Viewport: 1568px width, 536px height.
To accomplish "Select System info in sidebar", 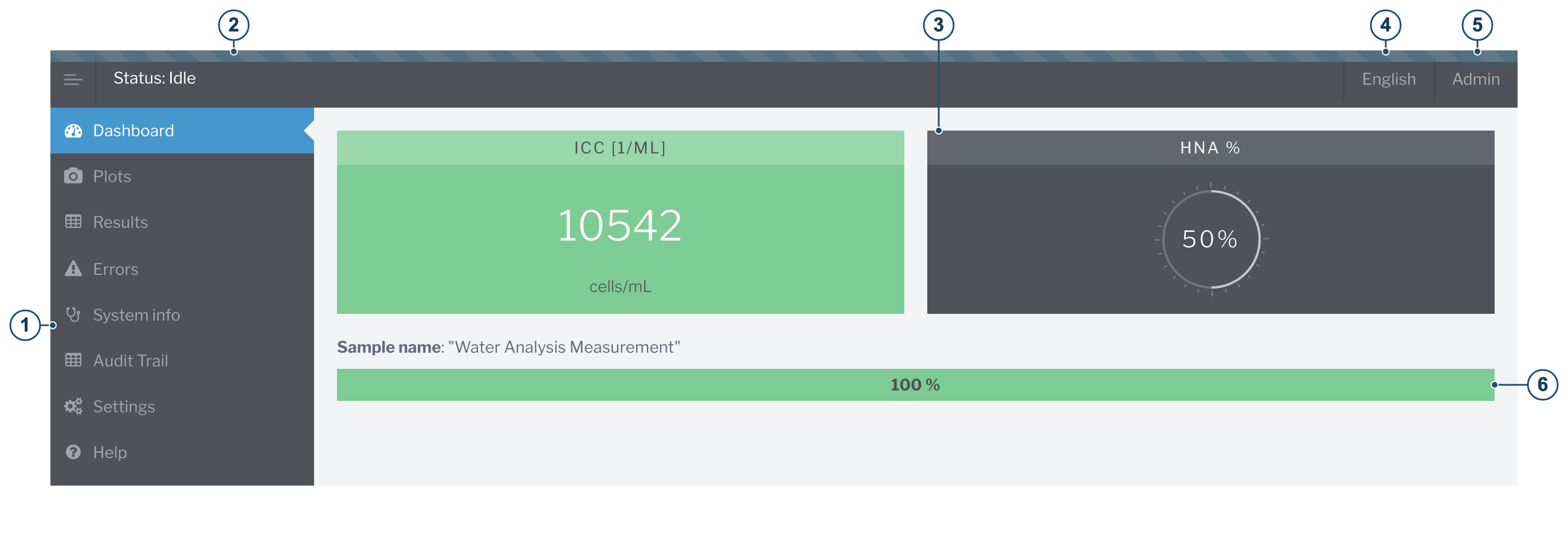I will coord(182,314).
